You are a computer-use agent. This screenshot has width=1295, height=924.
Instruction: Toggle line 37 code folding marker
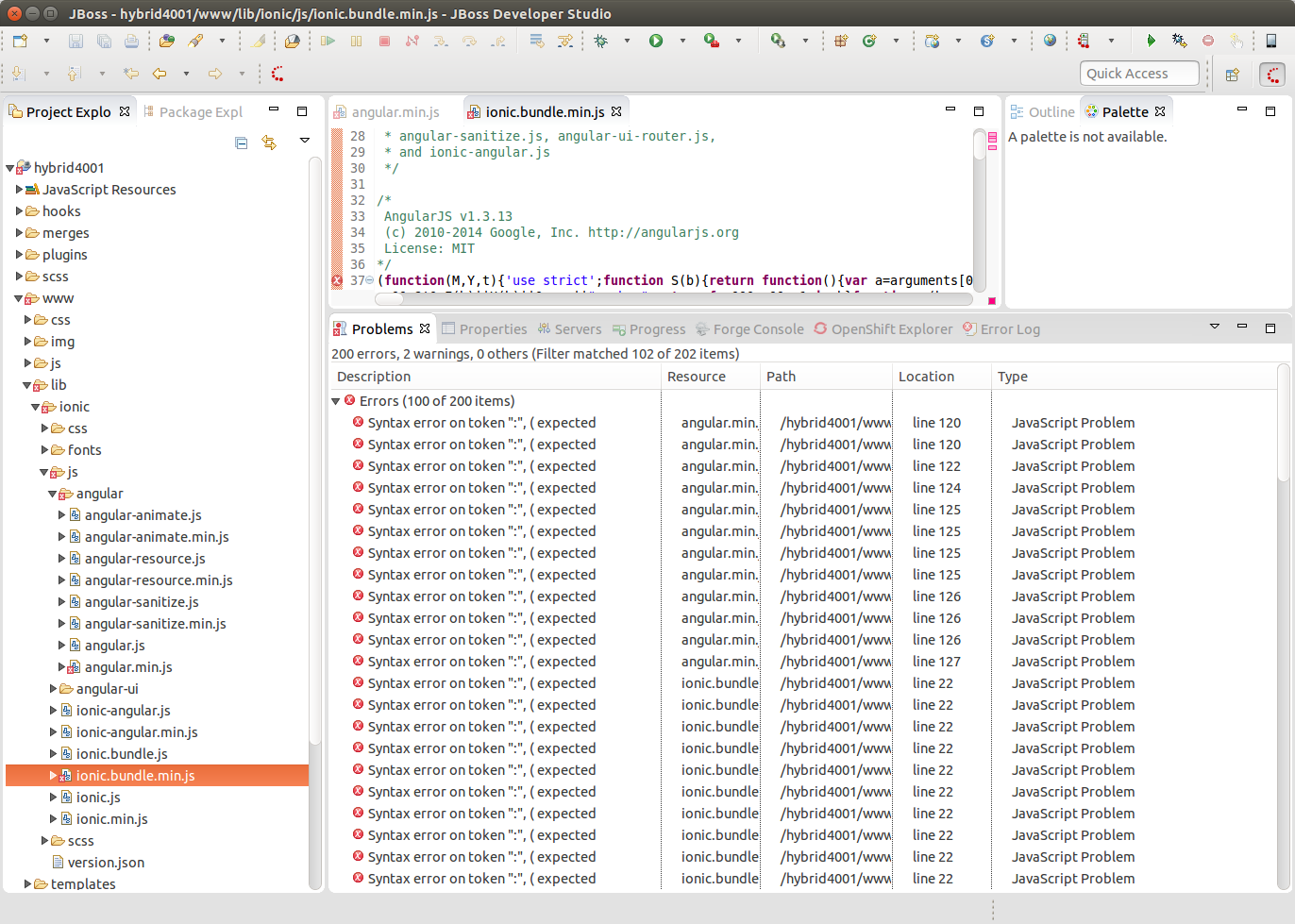coord(369,281)
